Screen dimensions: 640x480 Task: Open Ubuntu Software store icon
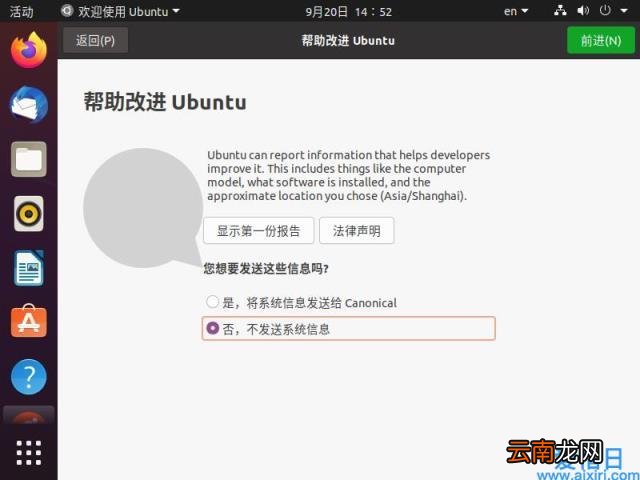tap(29, 322)
